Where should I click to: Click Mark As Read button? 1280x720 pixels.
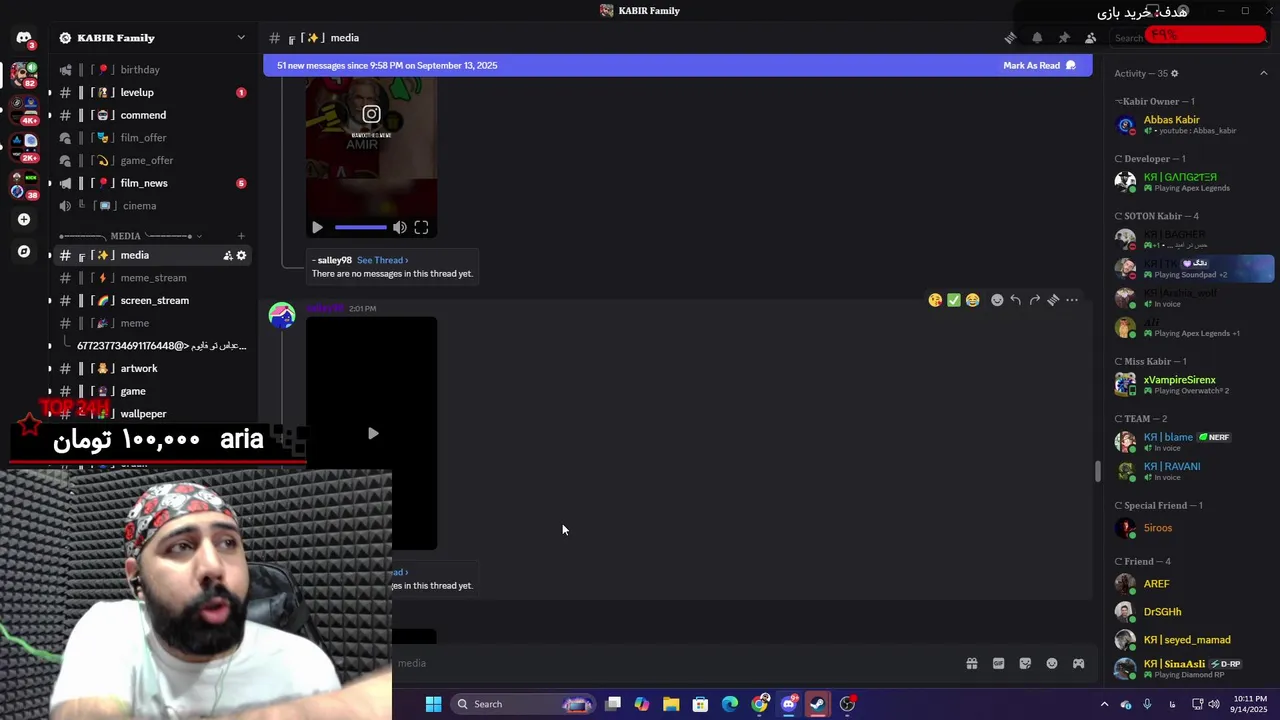1039,65
